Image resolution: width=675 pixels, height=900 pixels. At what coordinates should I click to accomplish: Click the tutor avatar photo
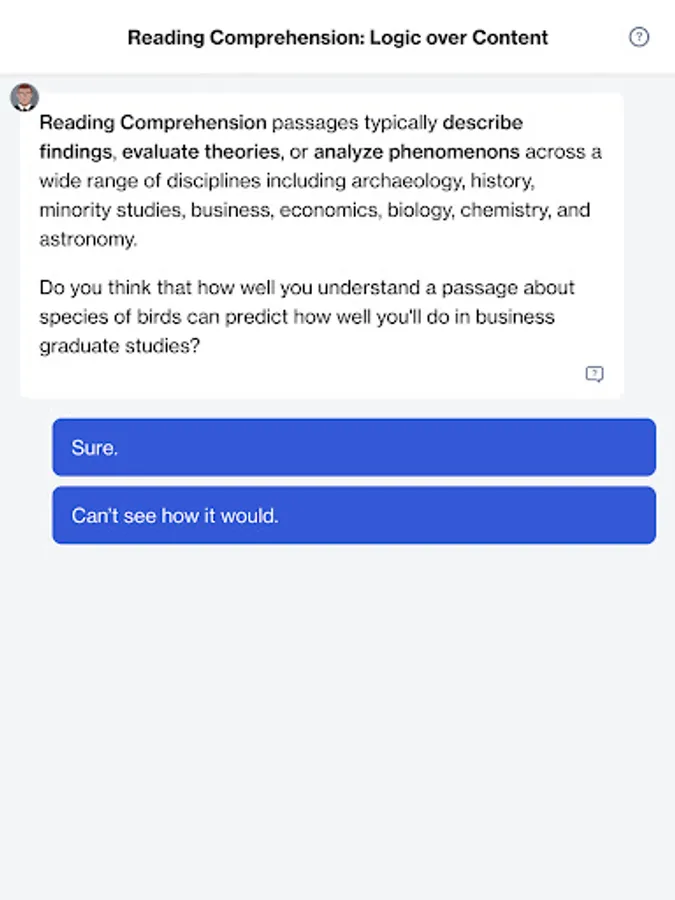tap(24, 97)
